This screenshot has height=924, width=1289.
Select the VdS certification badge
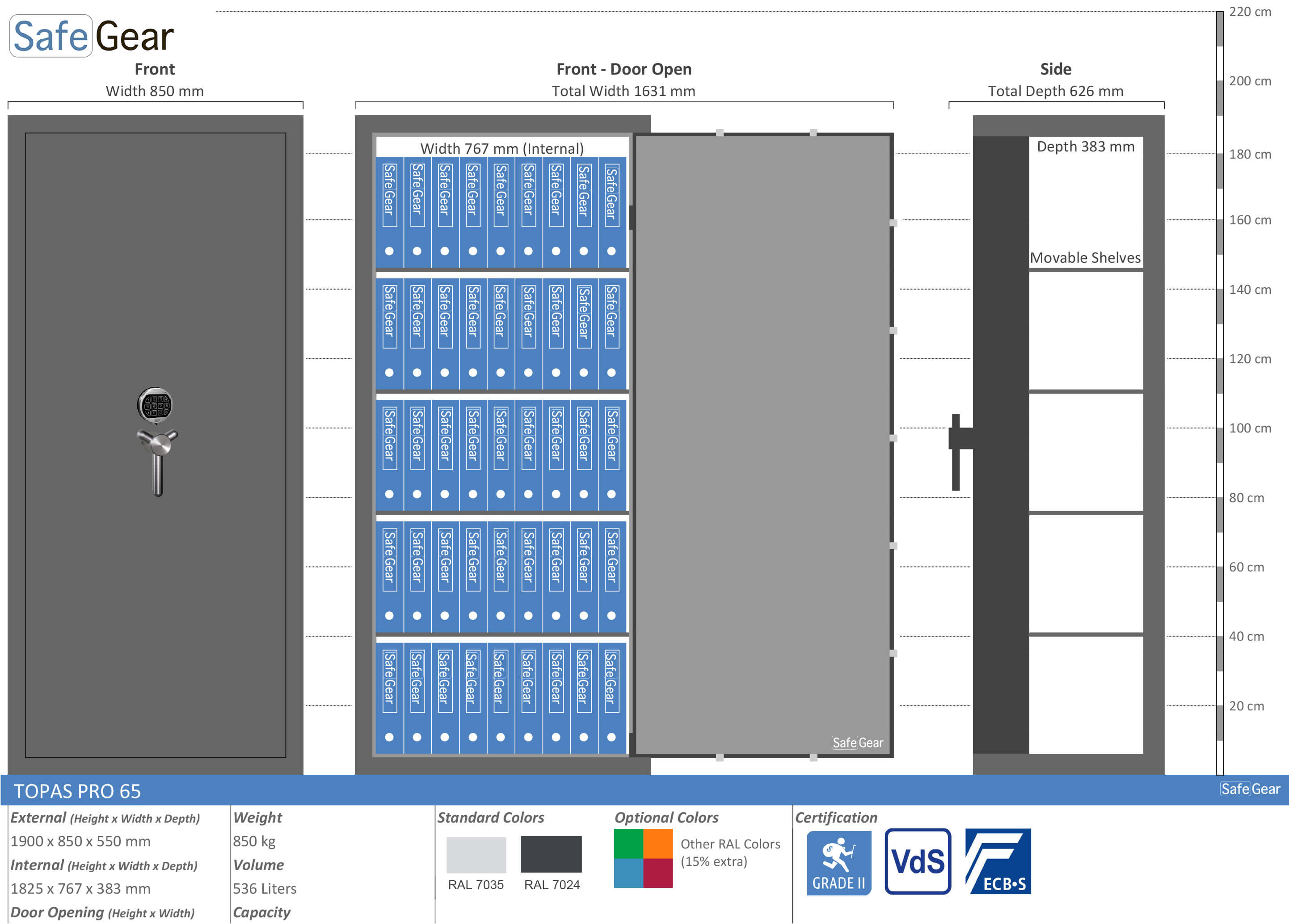tap(918, 861)
